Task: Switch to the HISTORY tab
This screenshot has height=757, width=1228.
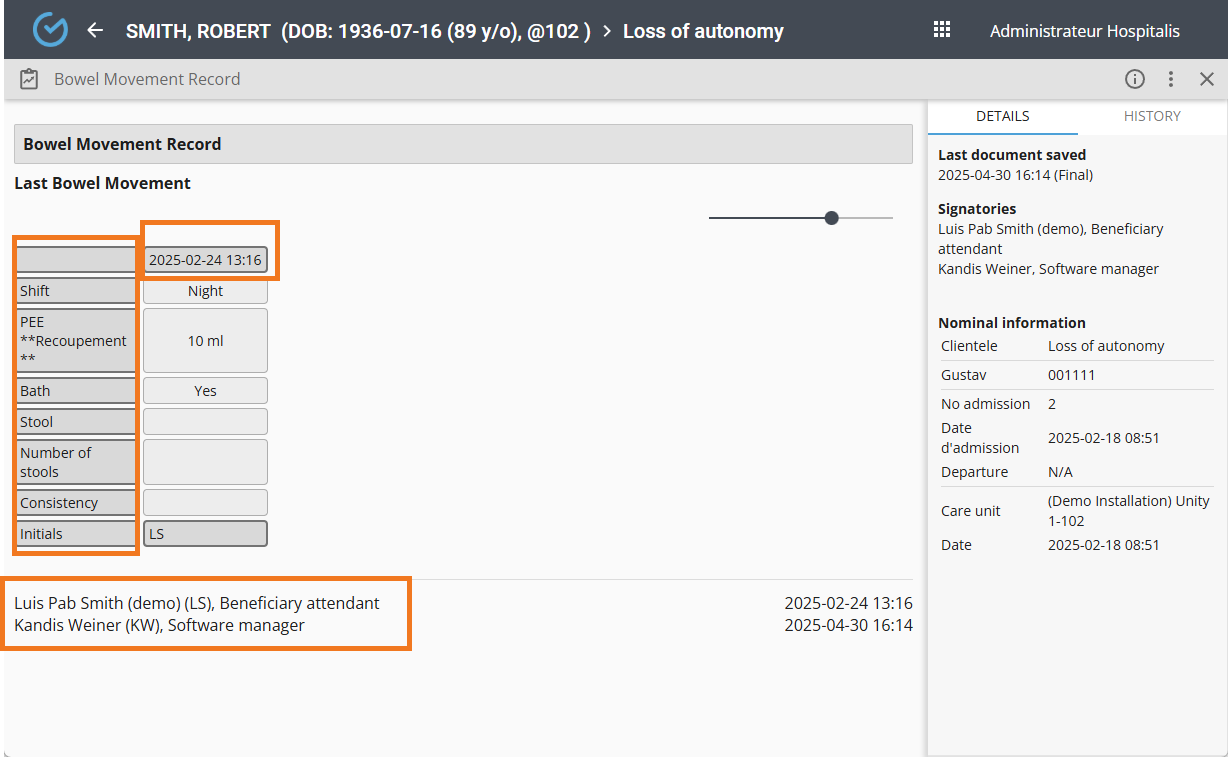Action: click(x=1152, y=116)
